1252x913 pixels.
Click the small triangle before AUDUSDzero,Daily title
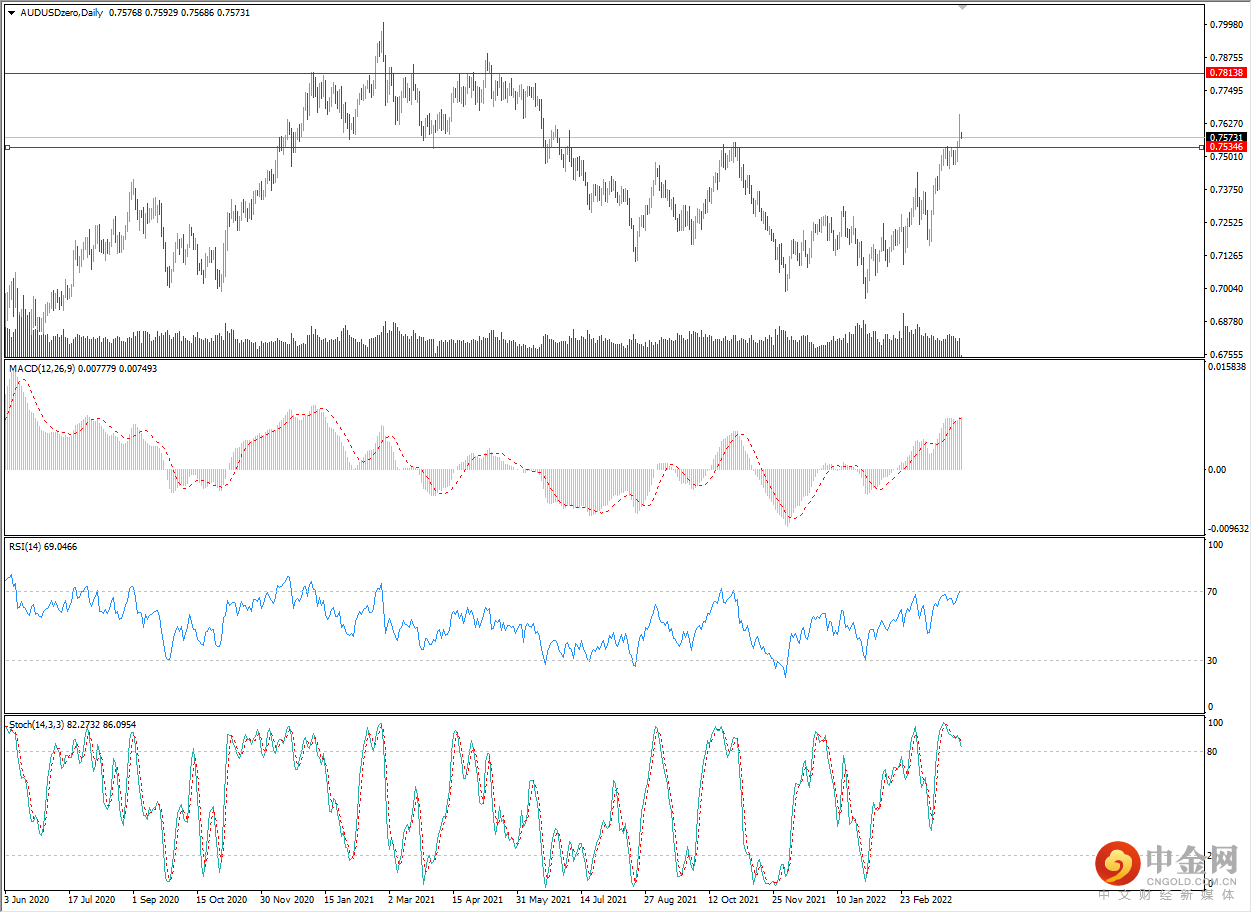tap(11, 12)
